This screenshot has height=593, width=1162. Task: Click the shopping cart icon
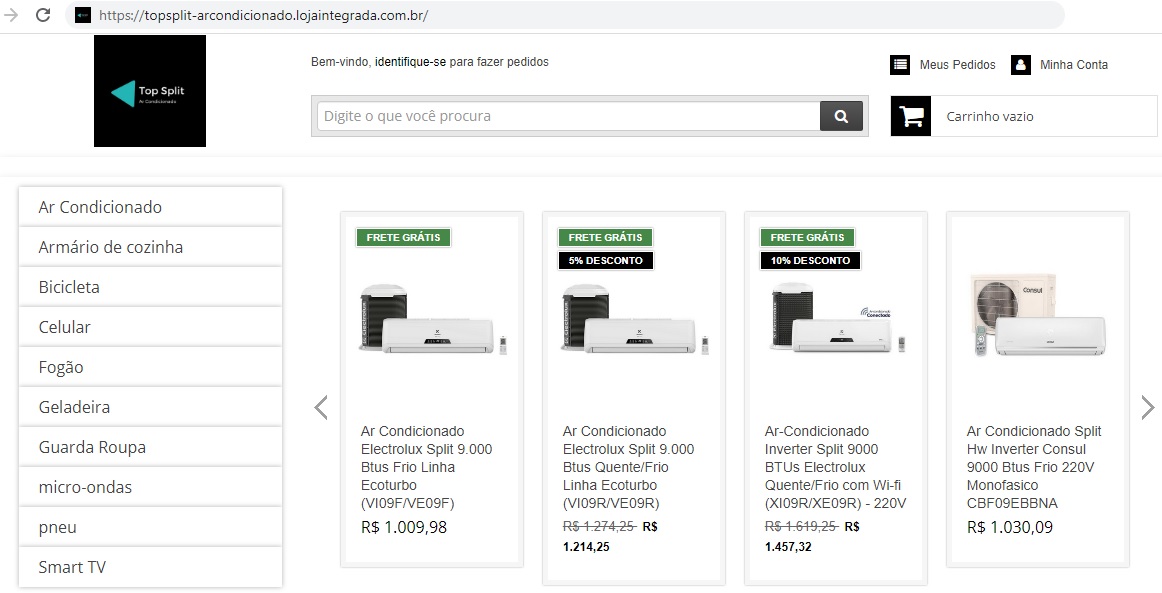(x=911, y=116)
